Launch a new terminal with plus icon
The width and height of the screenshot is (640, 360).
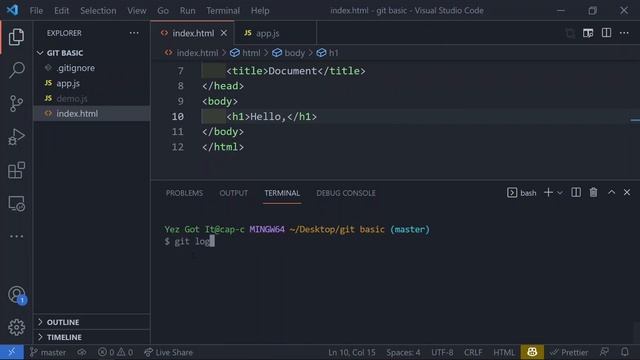[x=548, y=193]
